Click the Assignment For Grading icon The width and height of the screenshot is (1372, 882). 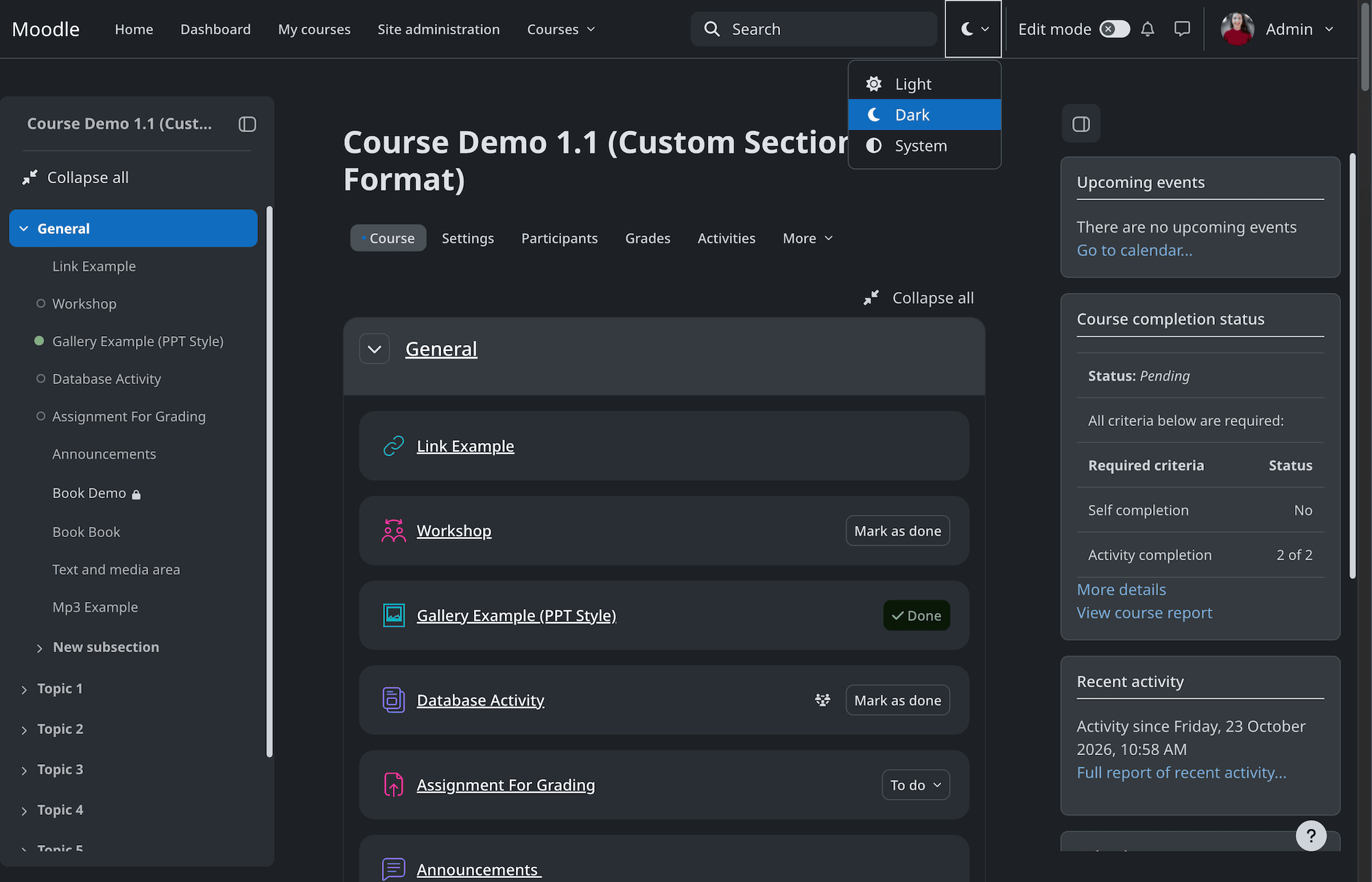coord(394,785)
